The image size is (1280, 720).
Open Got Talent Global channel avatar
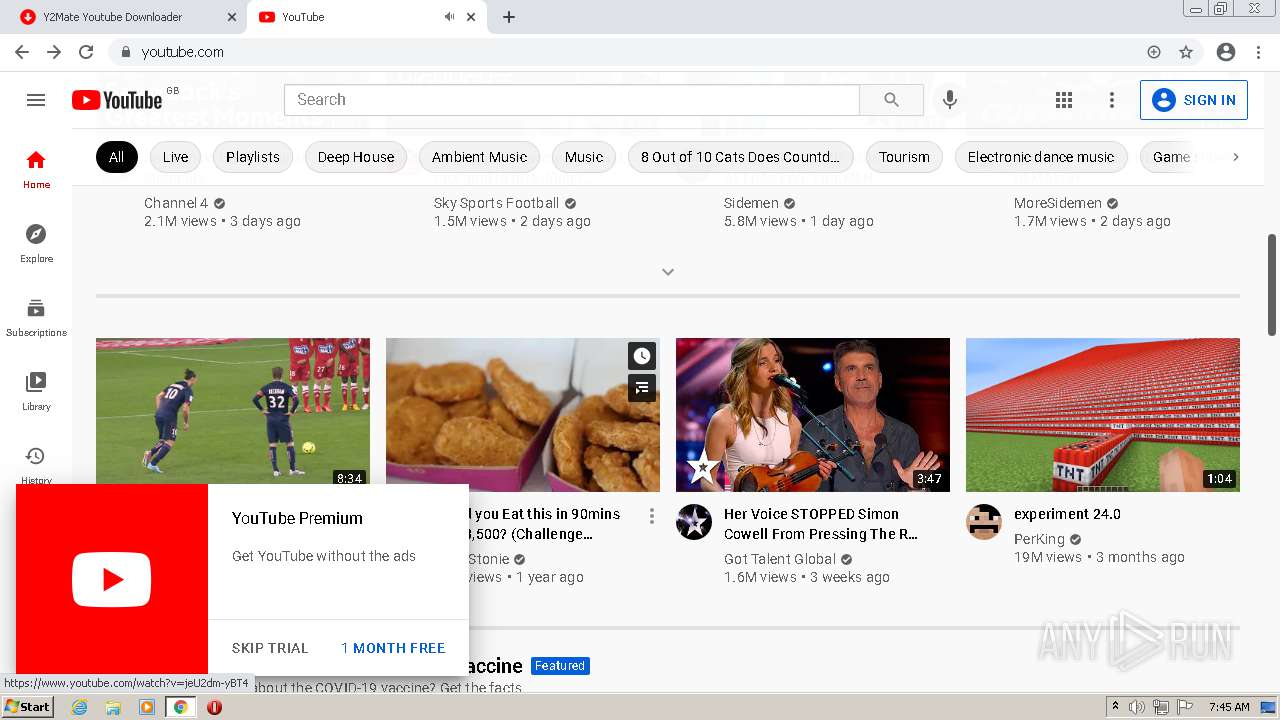click(x=694, y=522)
